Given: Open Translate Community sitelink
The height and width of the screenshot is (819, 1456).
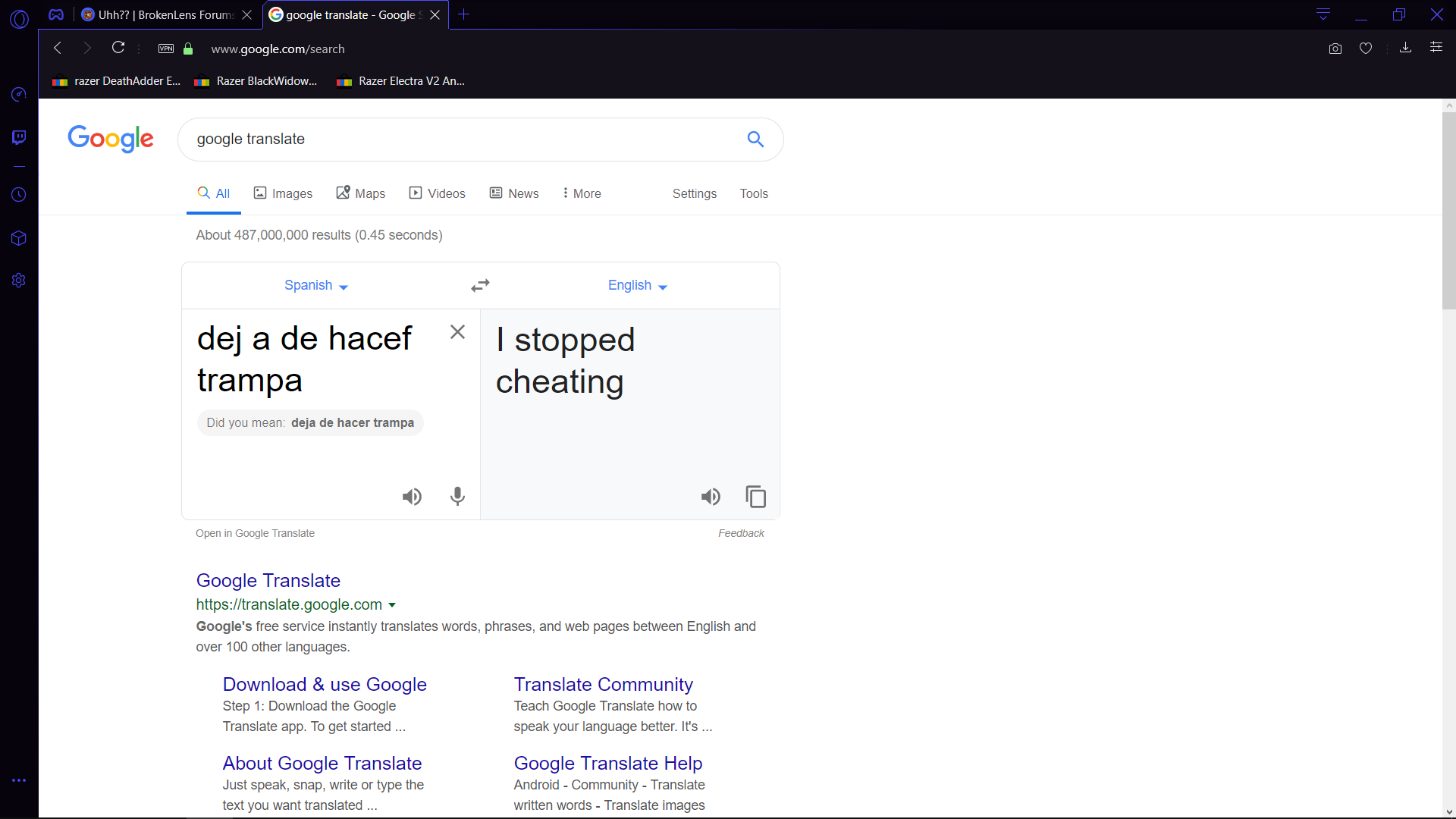Looking at the screenshot, I should click(604, 684).
